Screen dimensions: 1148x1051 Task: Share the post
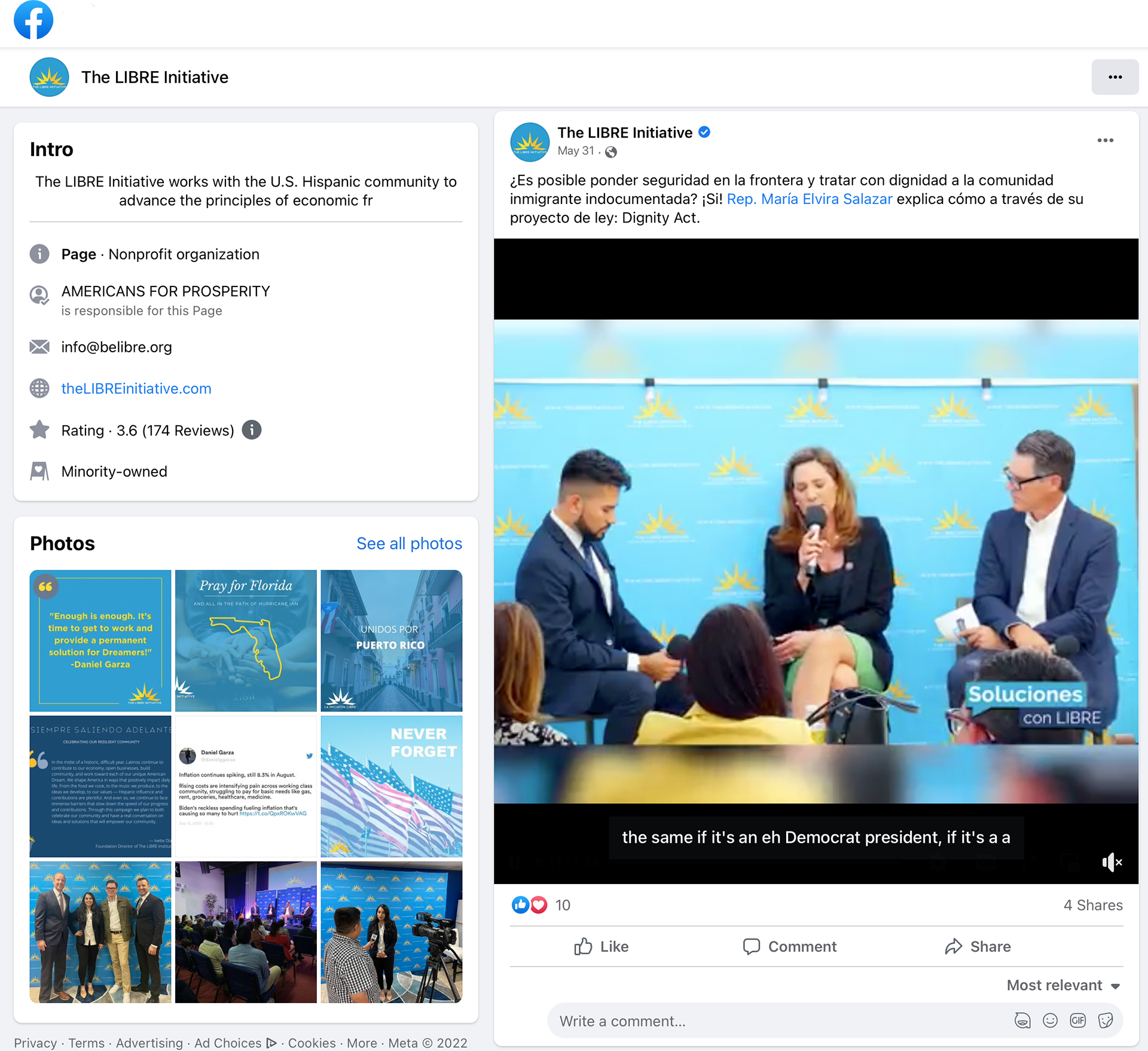tap(978, 946)
